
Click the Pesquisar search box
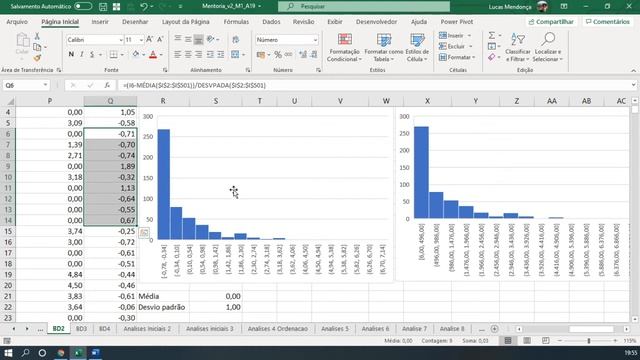click(x=364, y=7)
